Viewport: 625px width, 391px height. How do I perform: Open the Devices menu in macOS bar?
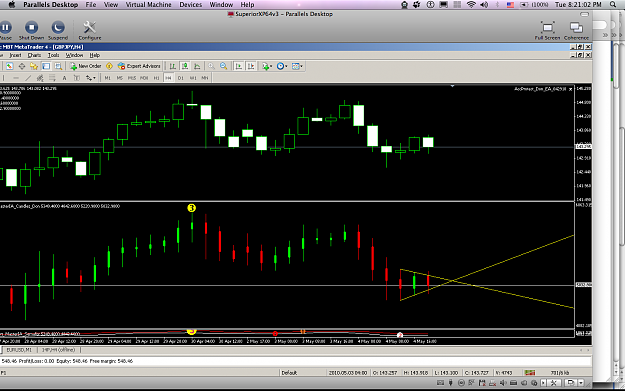[191, 5]
